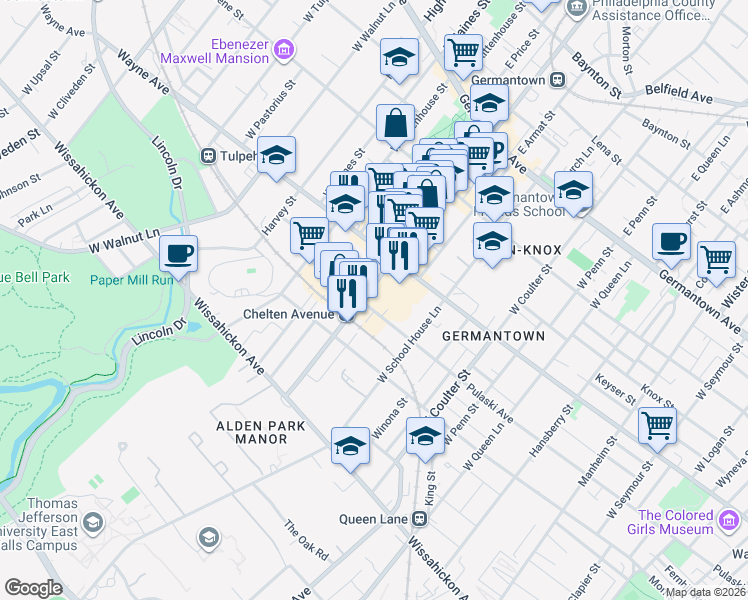Select the school marker next to Winona St

tap(351, 447)
